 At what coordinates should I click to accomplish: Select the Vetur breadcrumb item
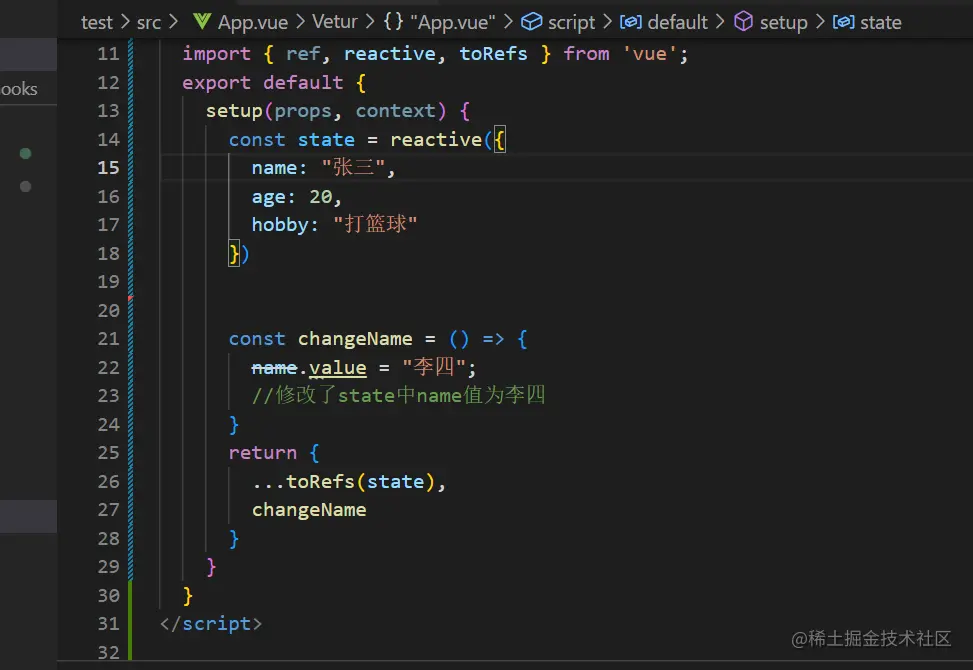(334, 22)
